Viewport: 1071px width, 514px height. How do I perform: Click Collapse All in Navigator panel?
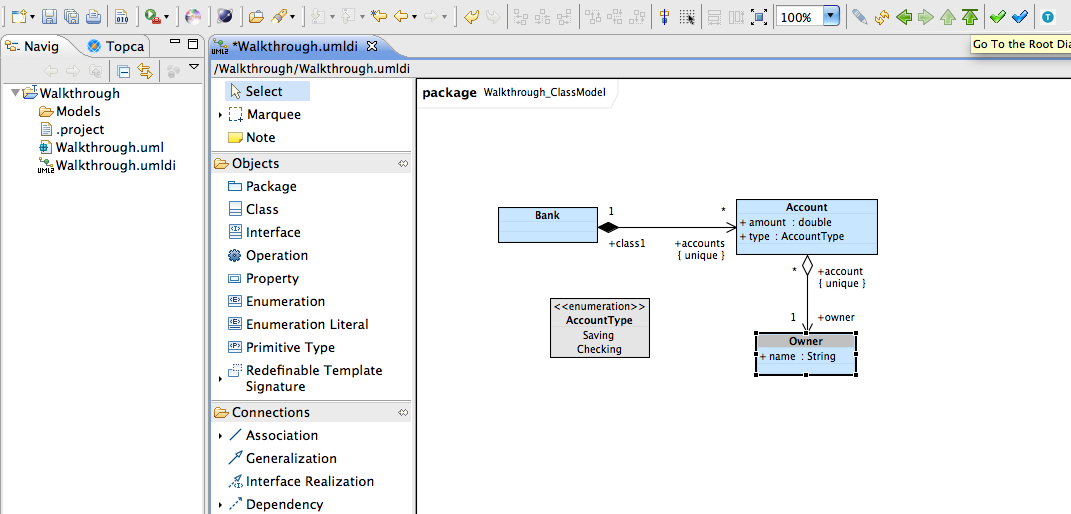click(x=123, y=70)
